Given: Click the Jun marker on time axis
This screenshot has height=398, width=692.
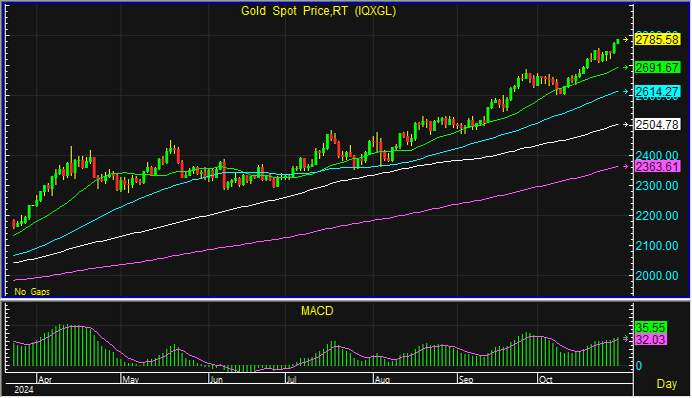Looking at the screenshot, I should [x=216, y=379].
